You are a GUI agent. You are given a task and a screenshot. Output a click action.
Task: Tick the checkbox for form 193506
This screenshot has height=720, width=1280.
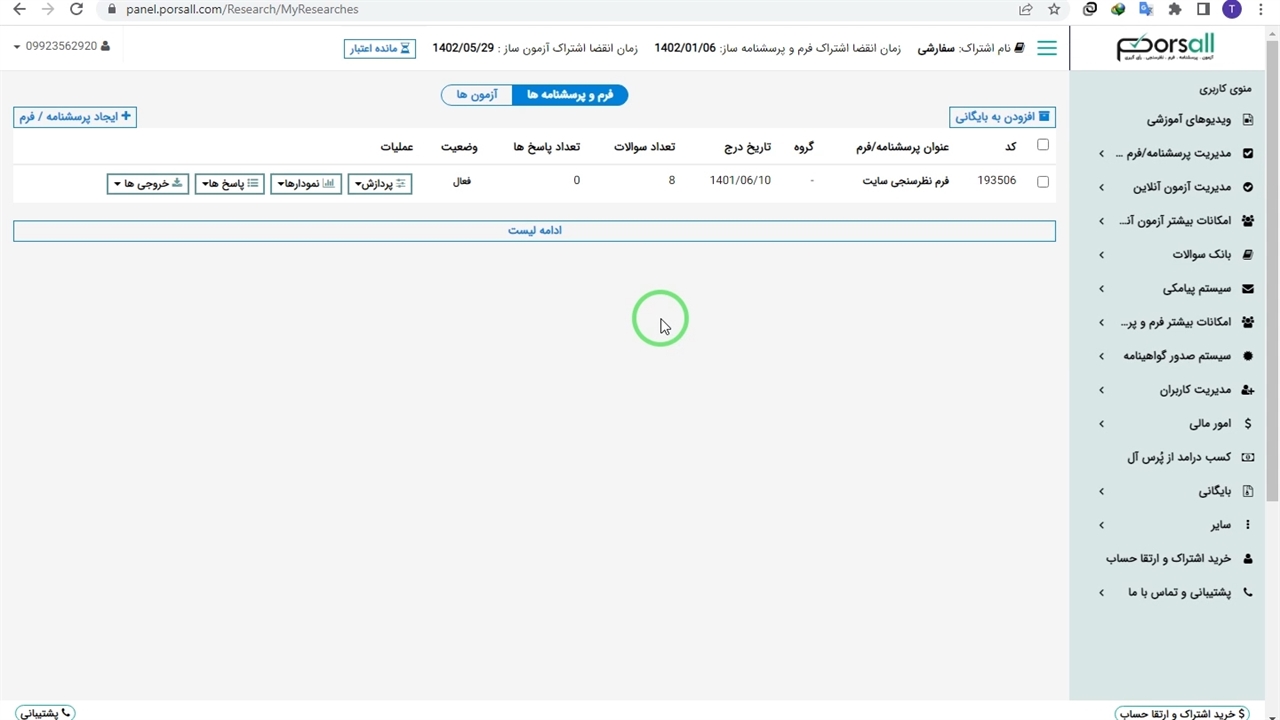tap(1043, 182)
